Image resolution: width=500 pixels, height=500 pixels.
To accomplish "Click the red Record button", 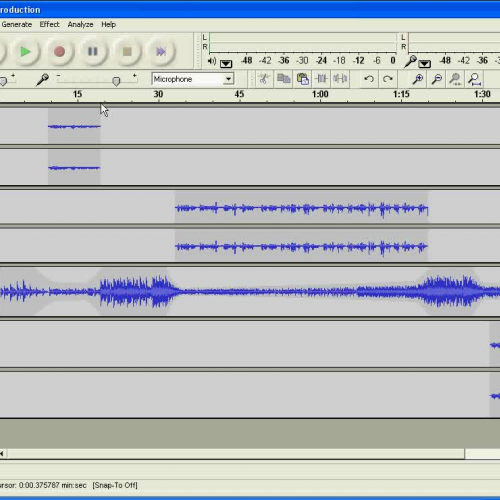I will (60, 52).
